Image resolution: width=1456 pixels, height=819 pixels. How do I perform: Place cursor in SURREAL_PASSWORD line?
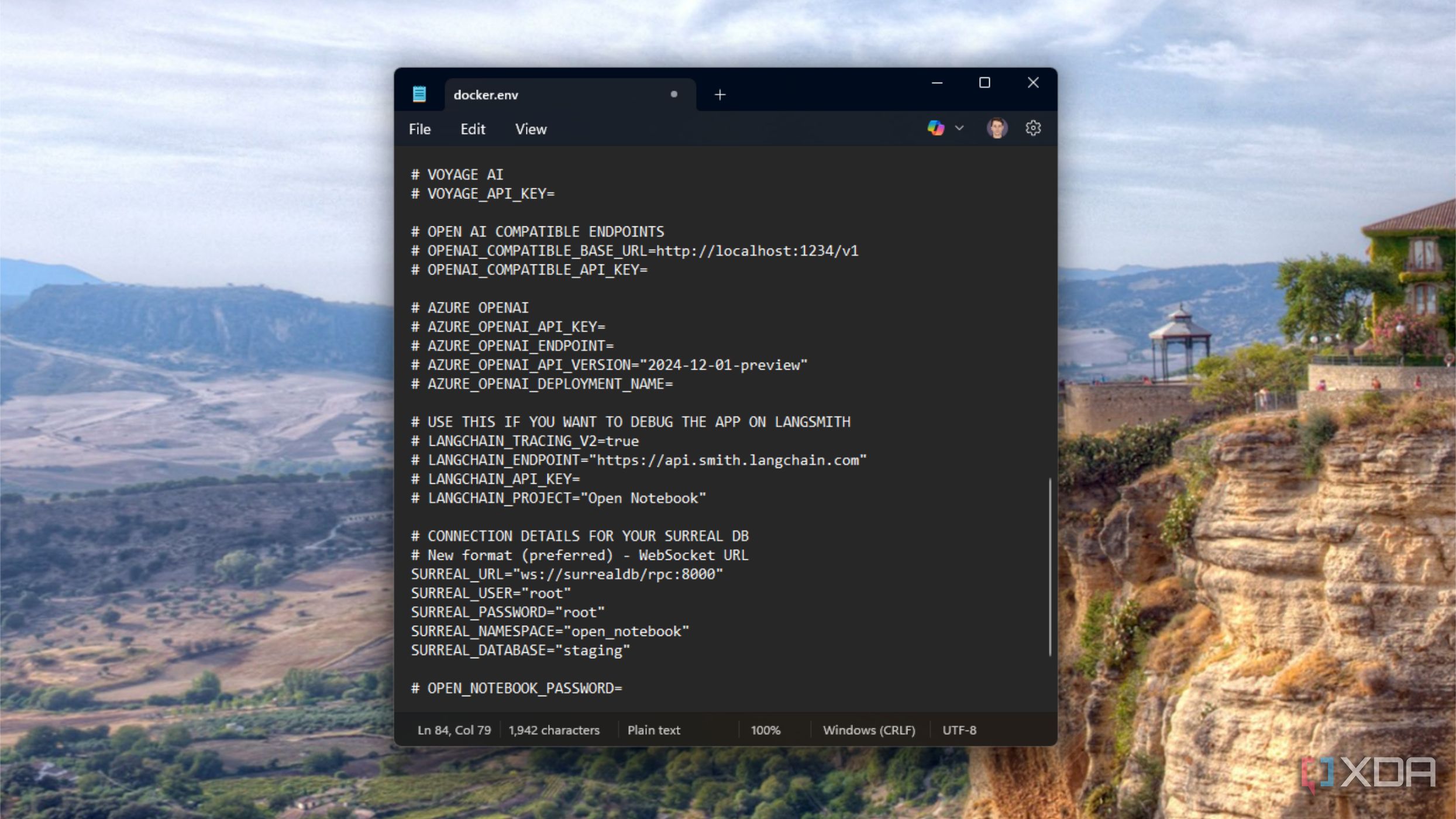508,612
